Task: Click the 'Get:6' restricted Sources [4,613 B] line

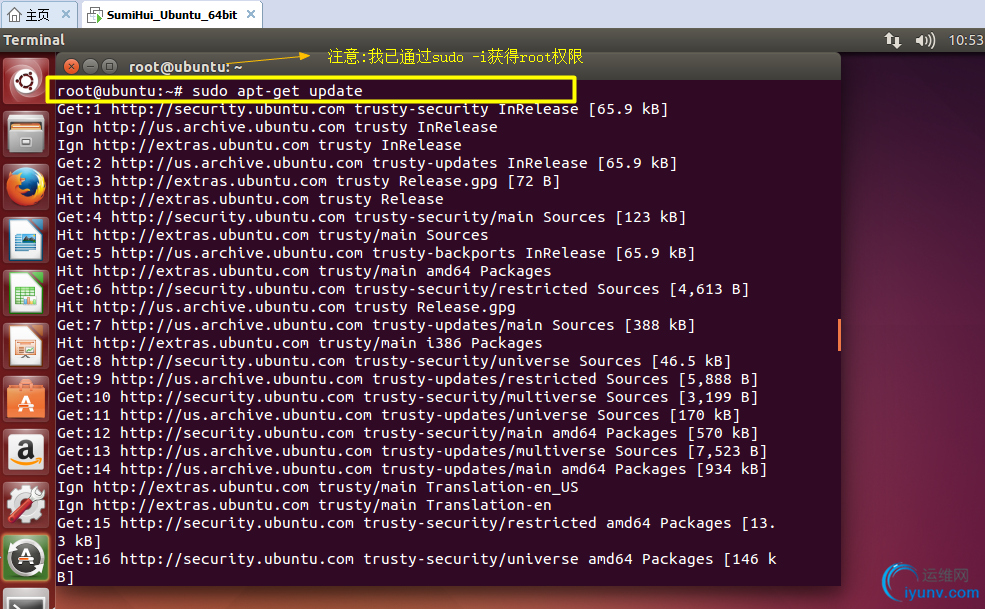Action: click(x=403, y=289)
